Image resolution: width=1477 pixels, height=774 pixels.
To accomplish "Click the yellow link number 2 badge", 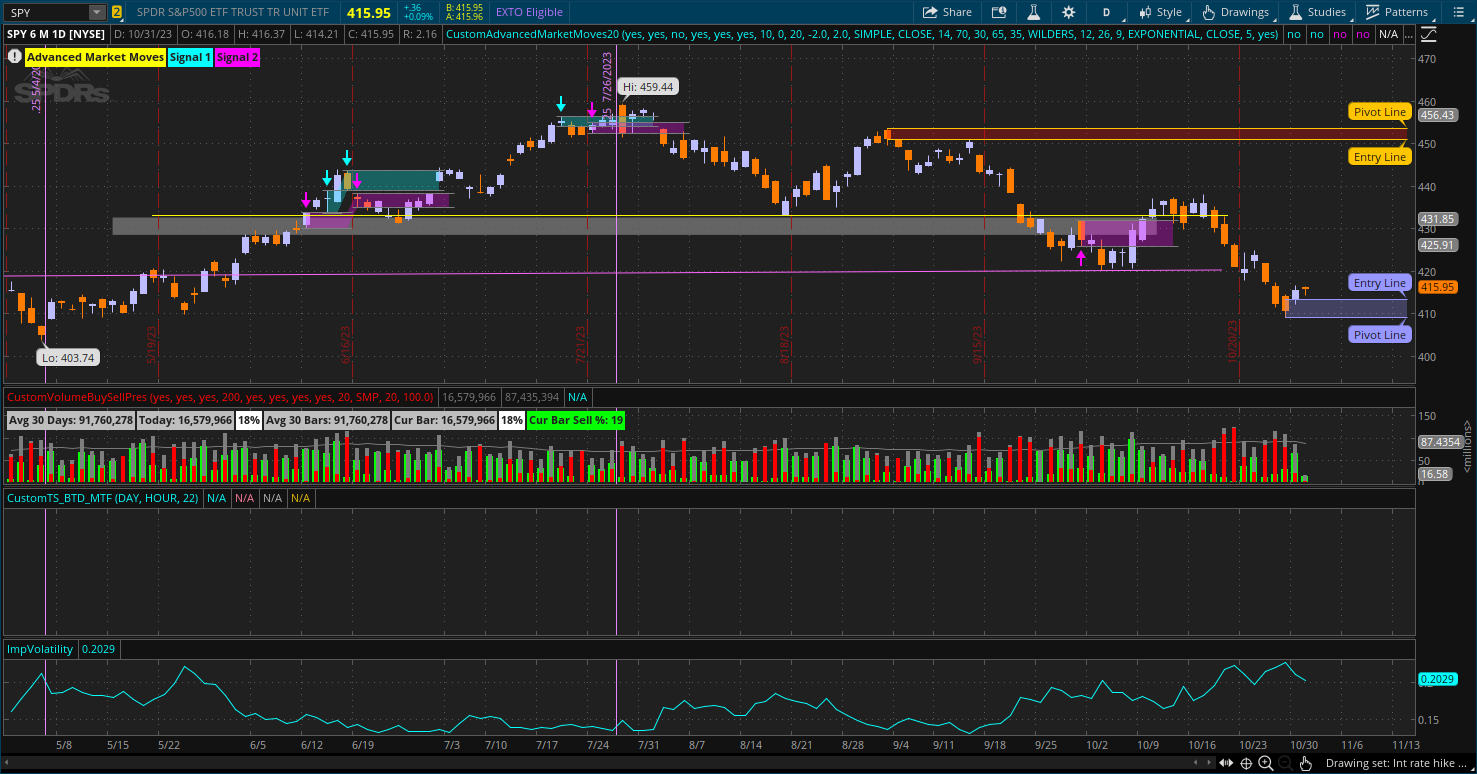I will point(117,12).
